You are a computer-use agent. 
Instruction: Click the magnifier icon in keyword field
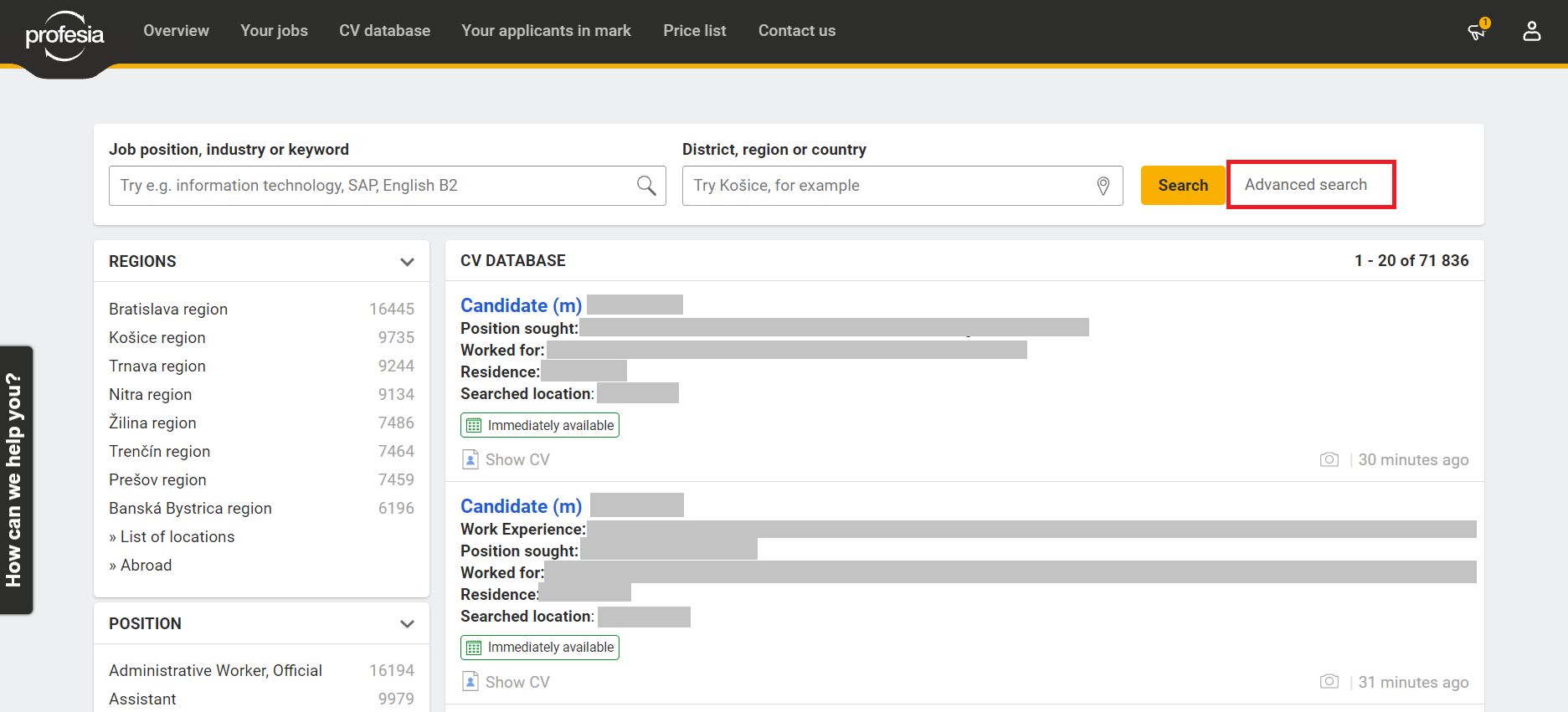646,185
